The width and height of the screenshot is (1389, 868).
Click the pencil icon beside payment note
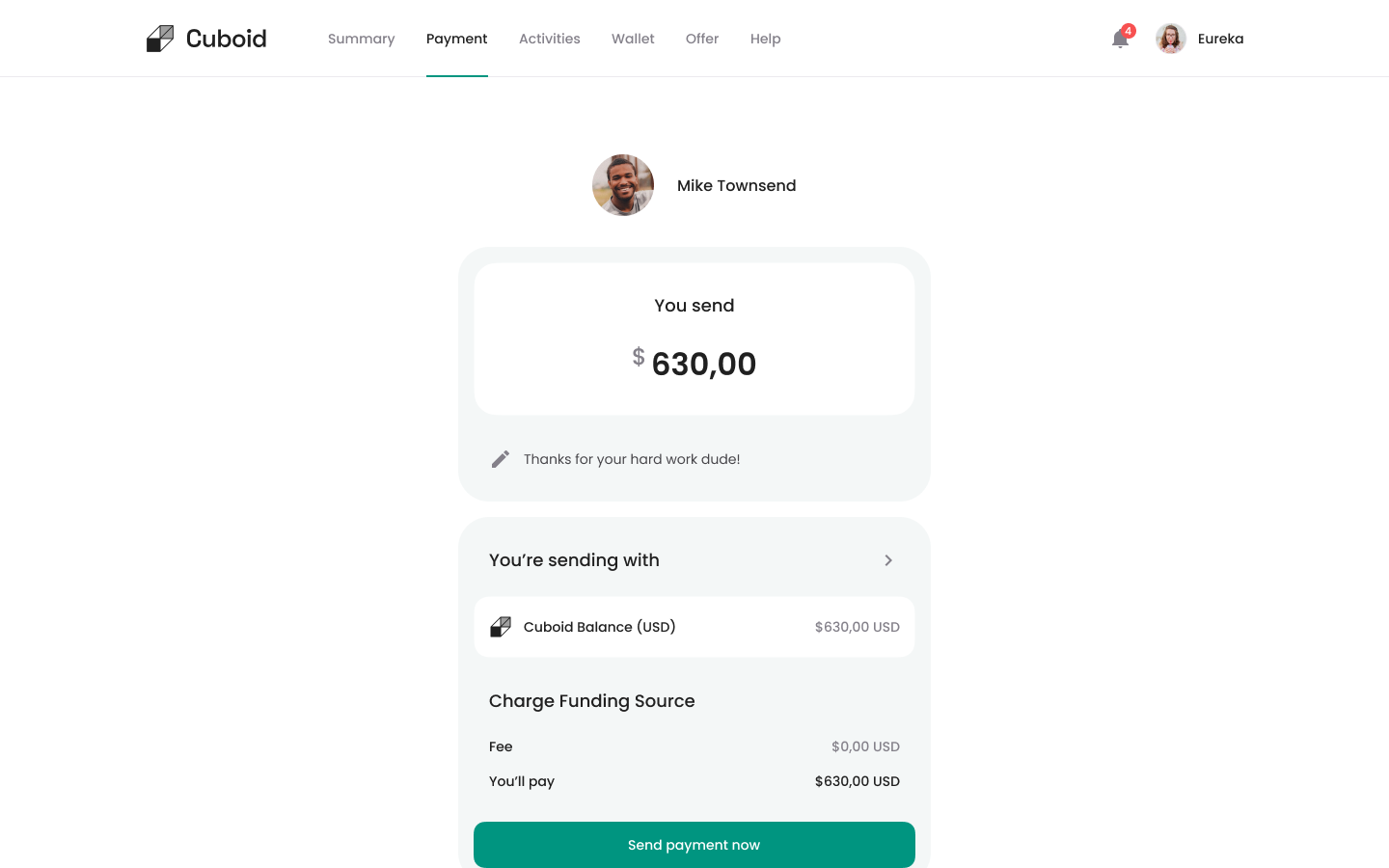501,458
